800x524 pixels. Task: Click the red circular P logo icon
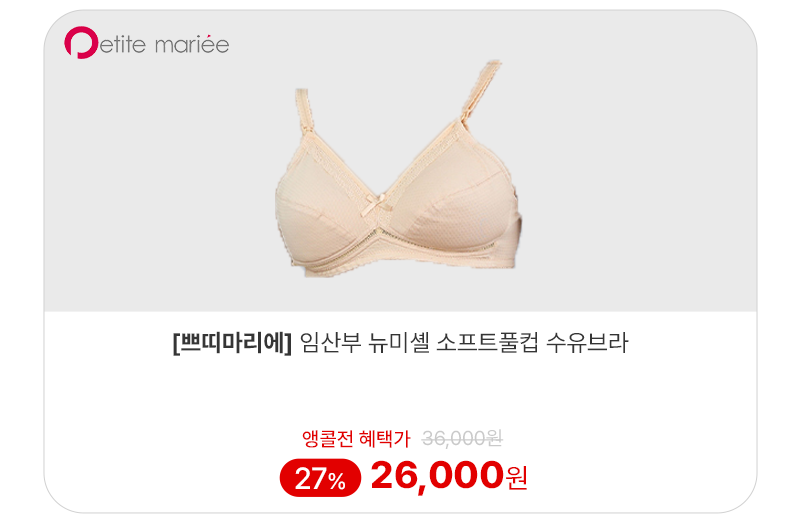coord(81,42)
